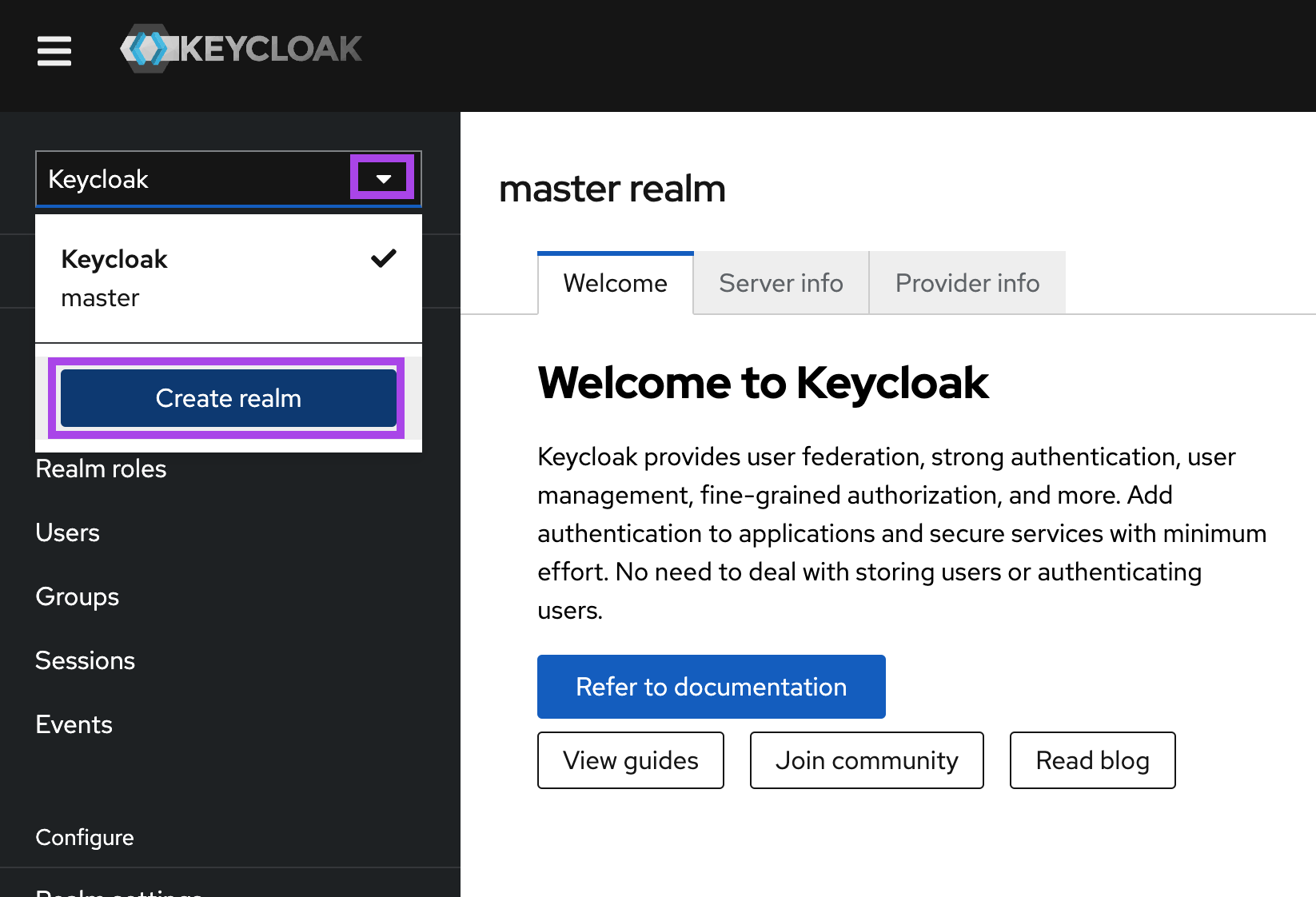
Task: Click the Read blog button
Action: [x=1093, y=760]
